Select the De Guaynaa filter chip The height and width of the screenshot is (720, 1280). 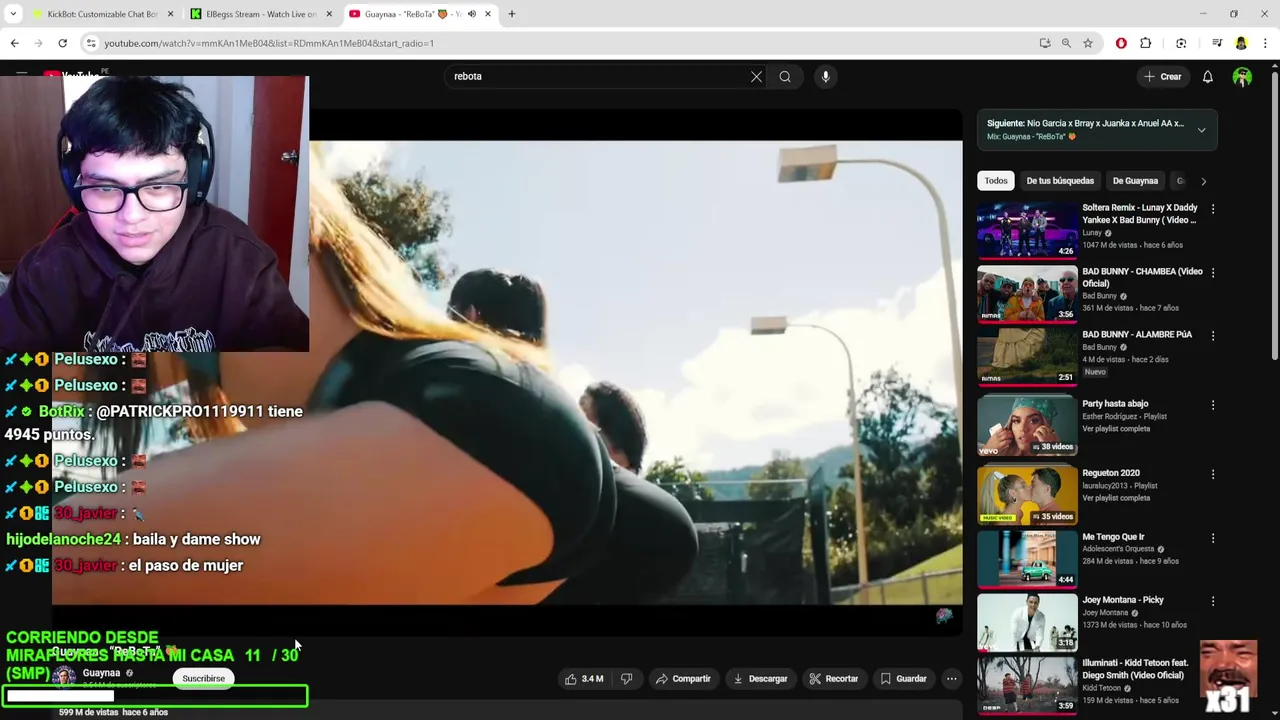(x=1135, y=181)
